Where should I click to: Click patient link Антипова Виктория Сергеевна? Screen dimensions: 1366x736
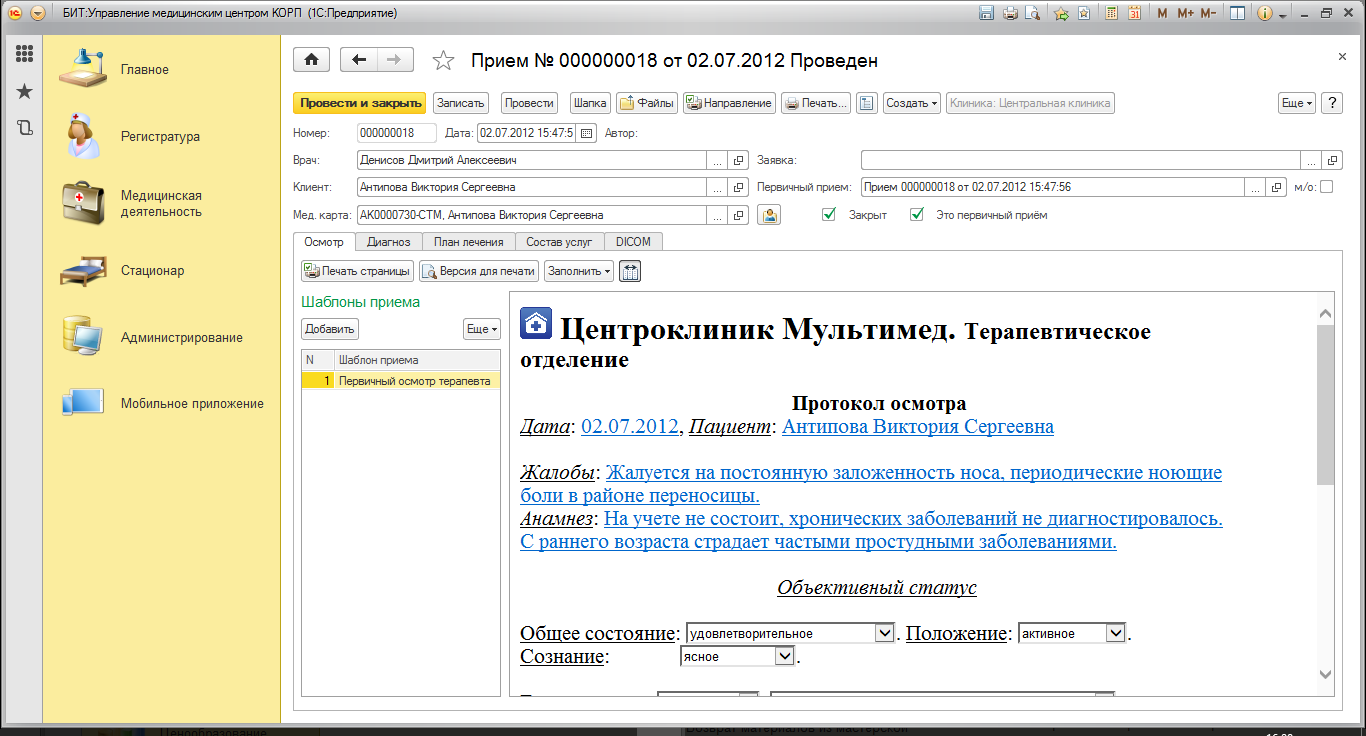[x=917, y=427]
